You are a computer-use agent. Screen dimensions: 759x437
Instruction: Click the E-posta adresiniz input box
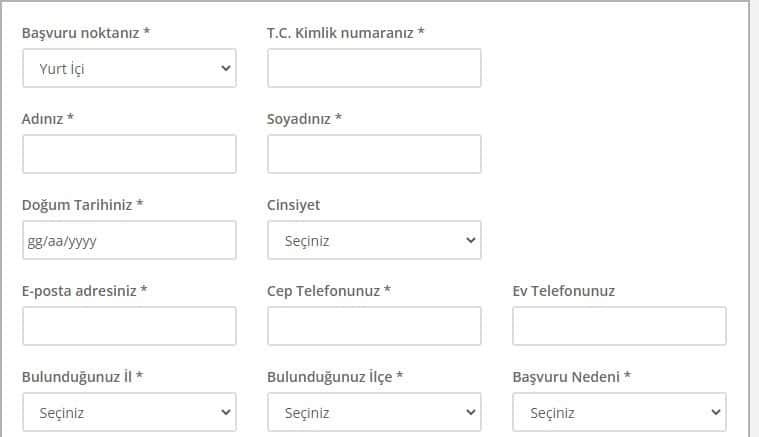[x=129, y=326]
